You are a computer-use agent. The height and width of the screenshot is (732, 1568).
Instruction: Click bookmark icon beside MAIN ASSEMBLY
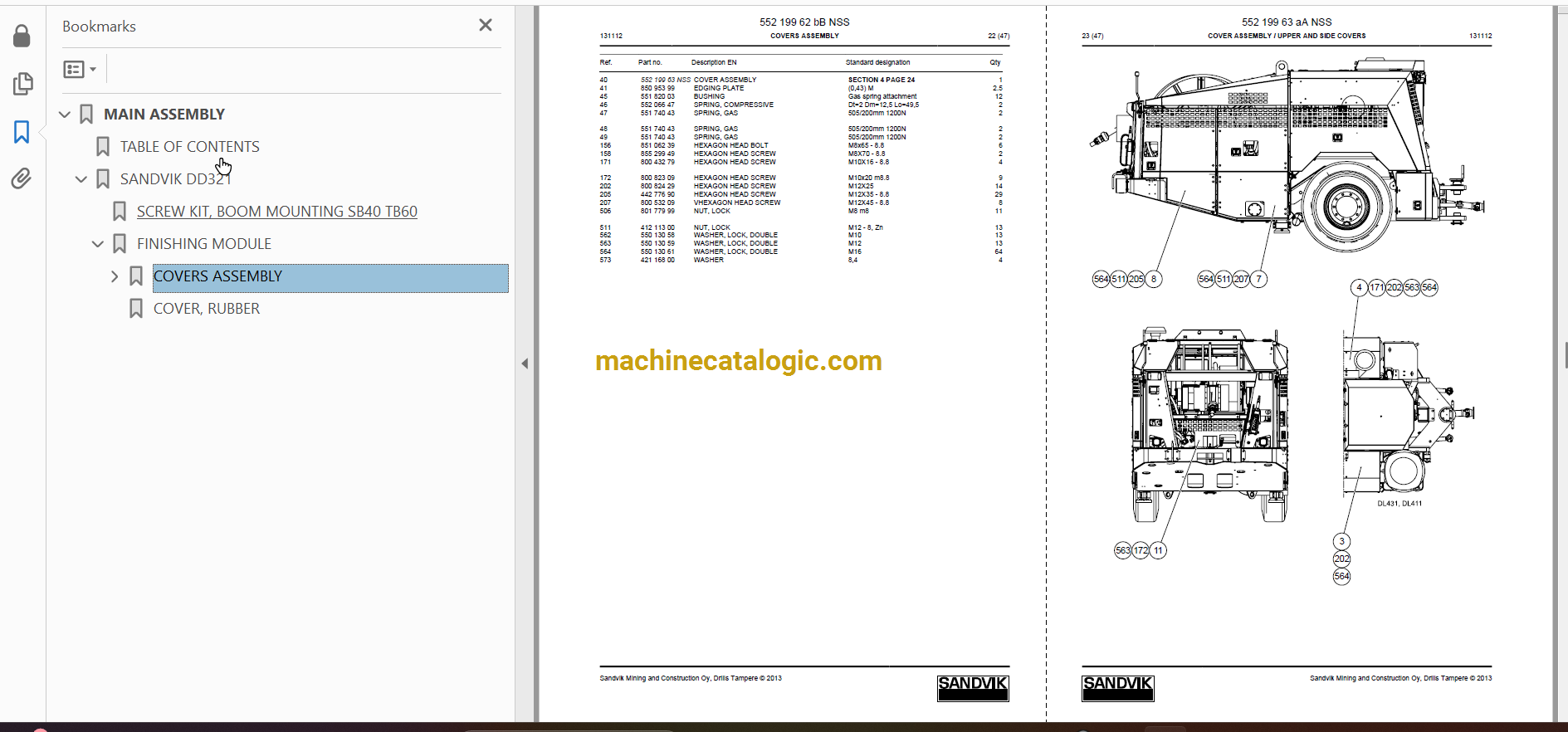pos(86,115)
